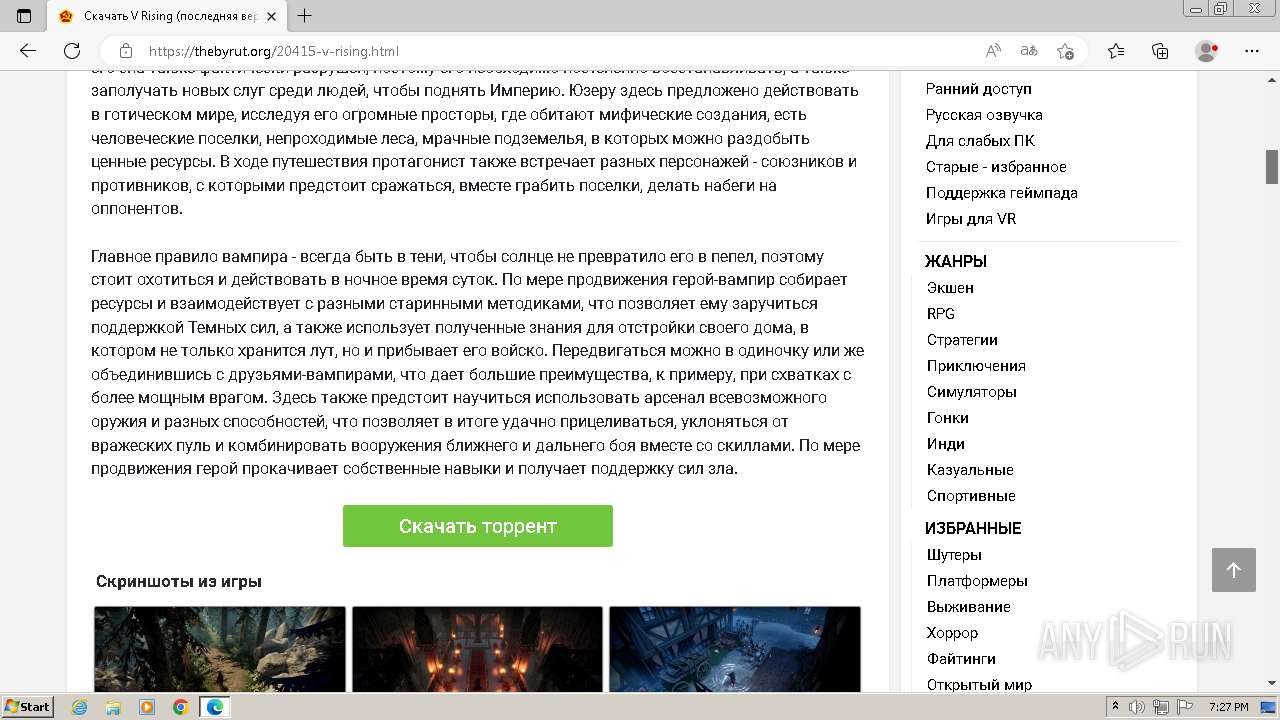The image size is (1280, 720).
Task: Click the address bar URL field
Action: pyautogui.click(x=560, y=51)
